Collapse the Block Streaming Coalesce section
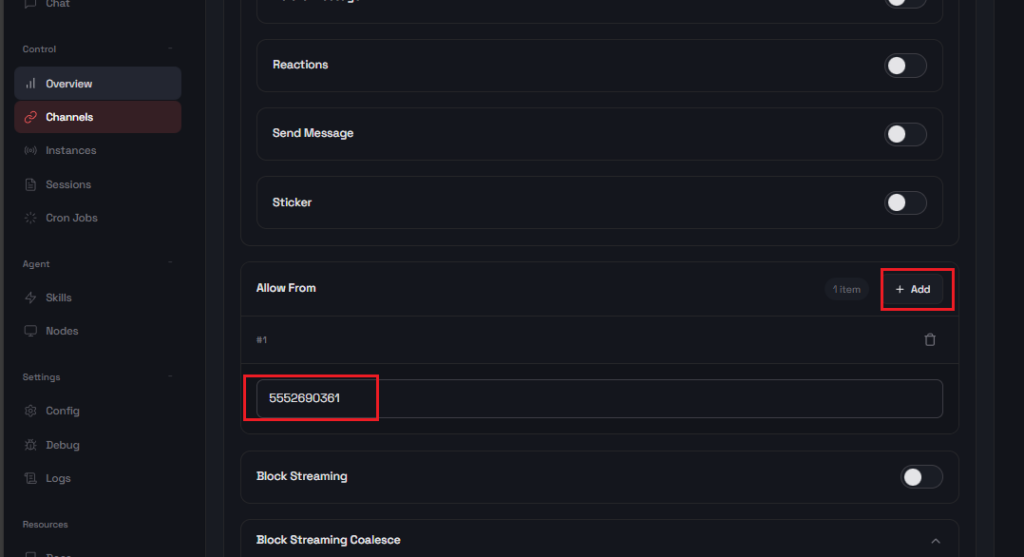This screenshot has height=557, width=1024. [935, 541]
